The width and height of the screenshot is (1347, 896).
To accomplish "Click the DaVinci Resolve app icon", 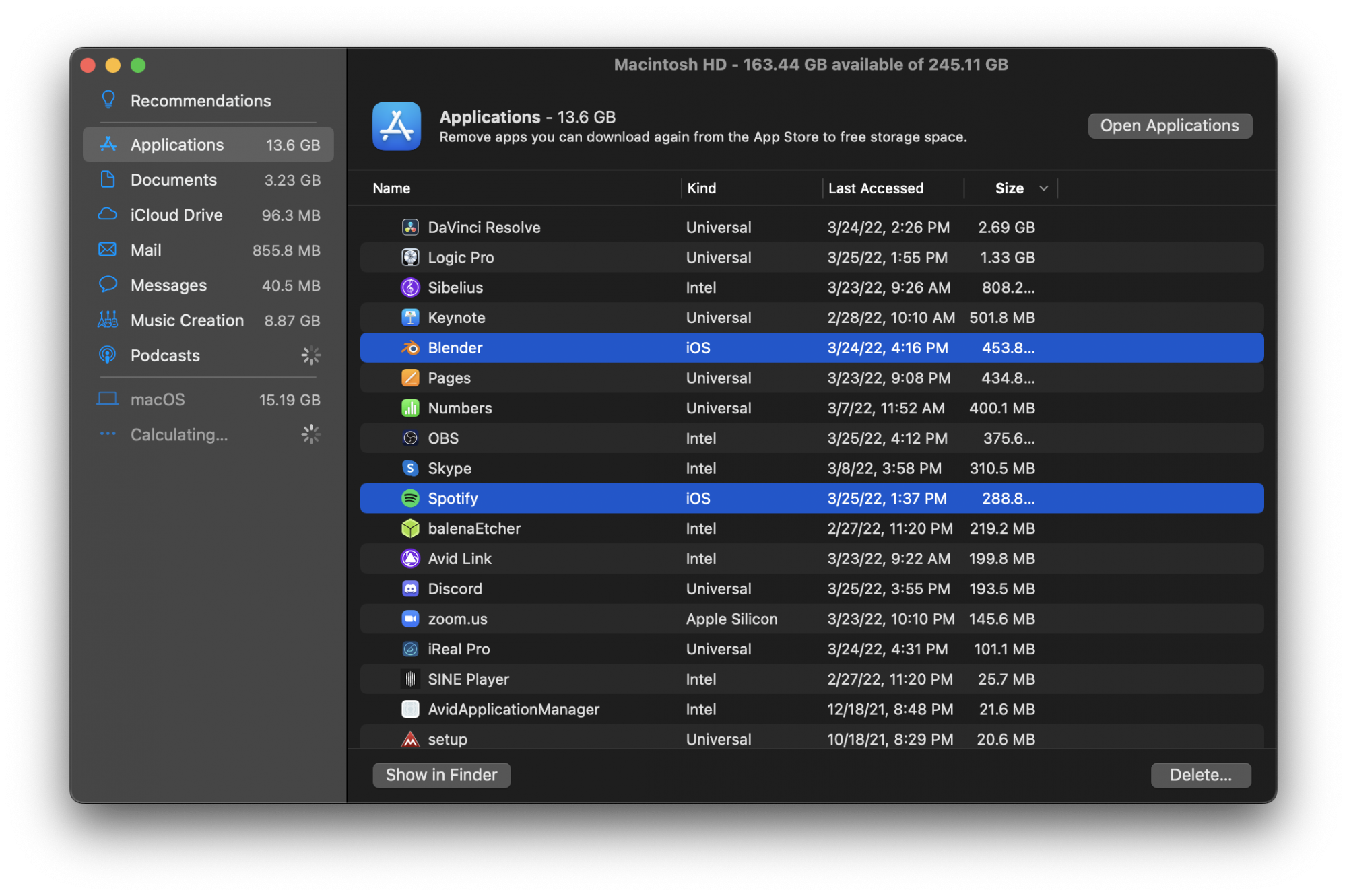I will pos(410,228).
